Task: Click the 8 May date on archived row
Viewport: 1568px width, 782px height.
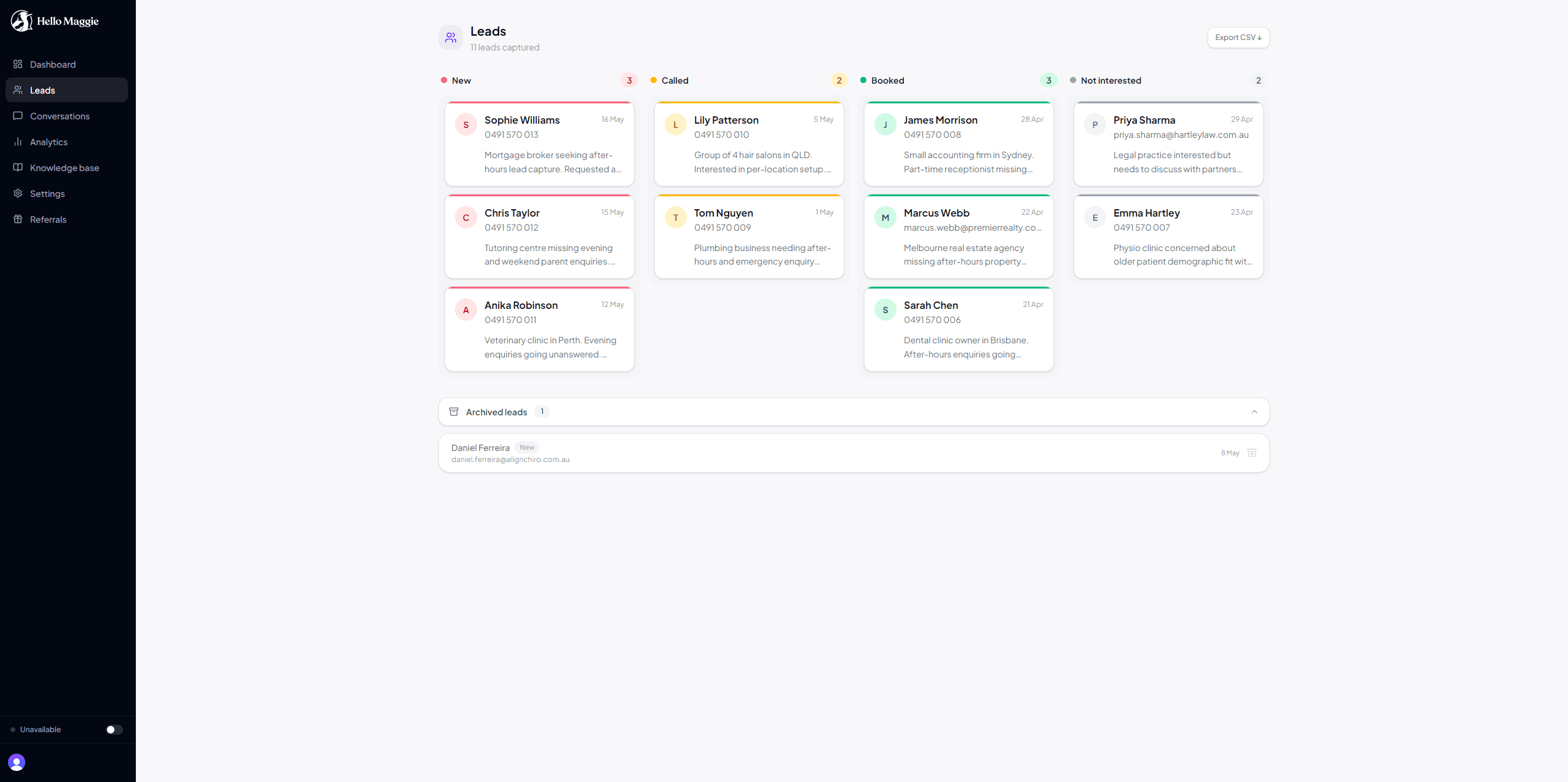Action: point(1230,453)
